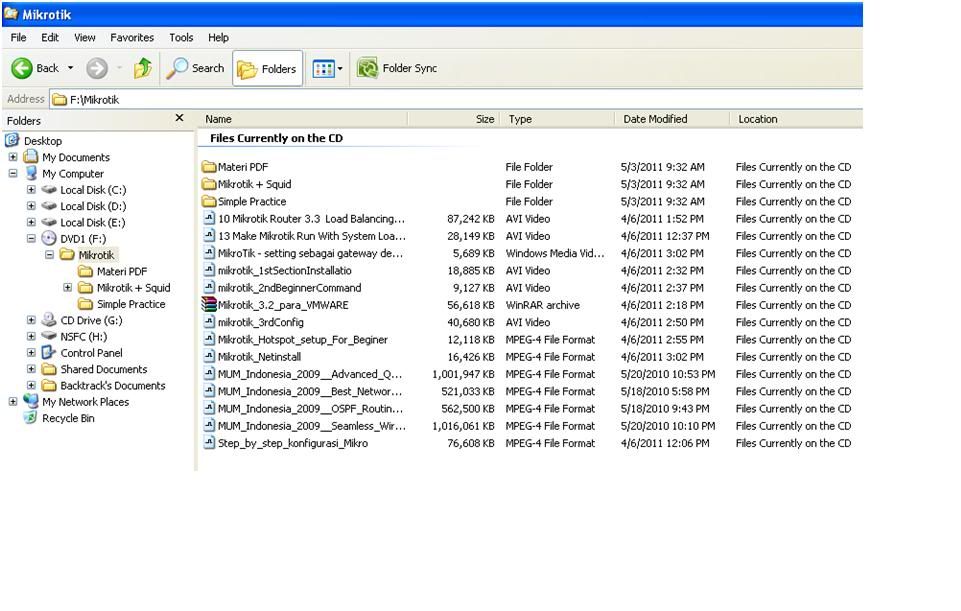The width and height of the screenshot is (961, 611).
Task: Select Mikrotik + Squid folder in file list
Action: (x=254, y=184)
